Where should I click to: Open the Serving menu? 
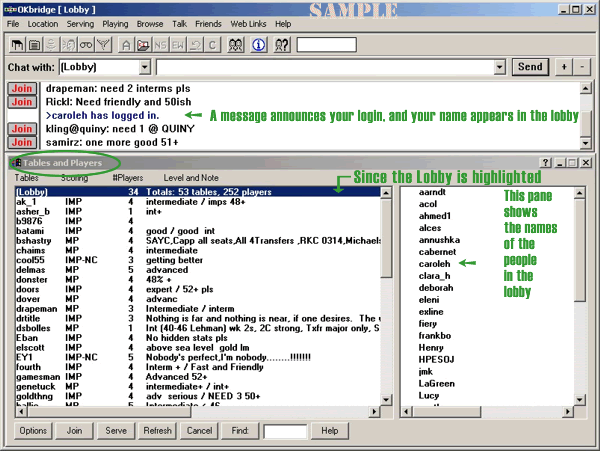click(80, 24)
